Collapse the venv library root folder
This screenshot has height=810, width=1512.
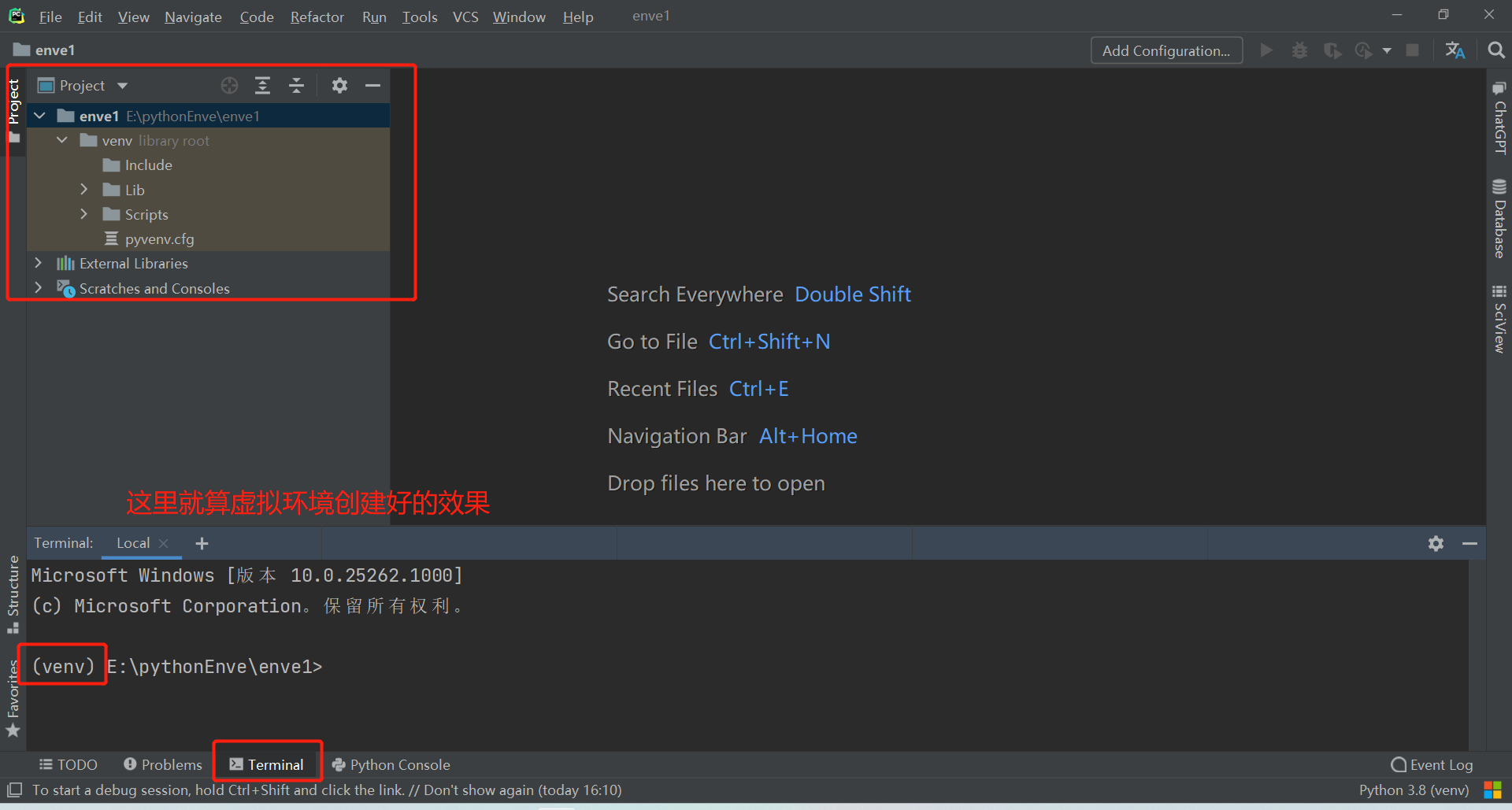(x=62, y=140)
